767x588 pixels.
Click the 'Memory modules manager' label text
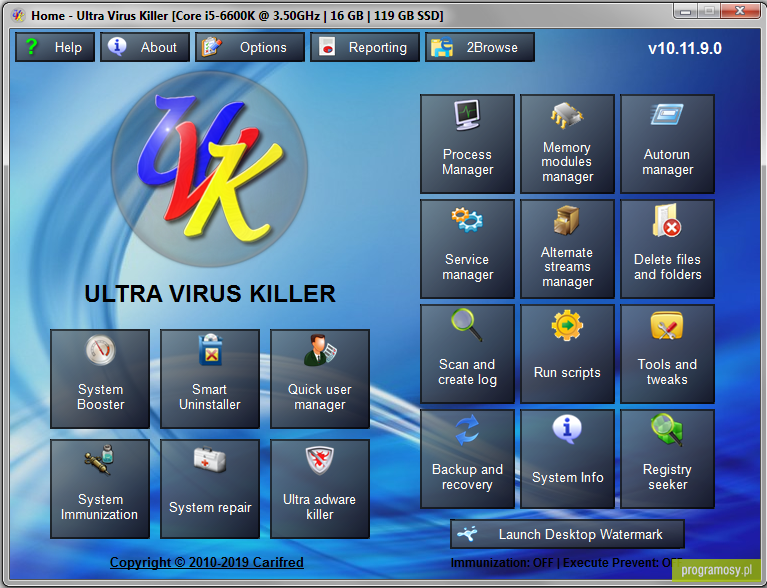(x=567, y=162)
